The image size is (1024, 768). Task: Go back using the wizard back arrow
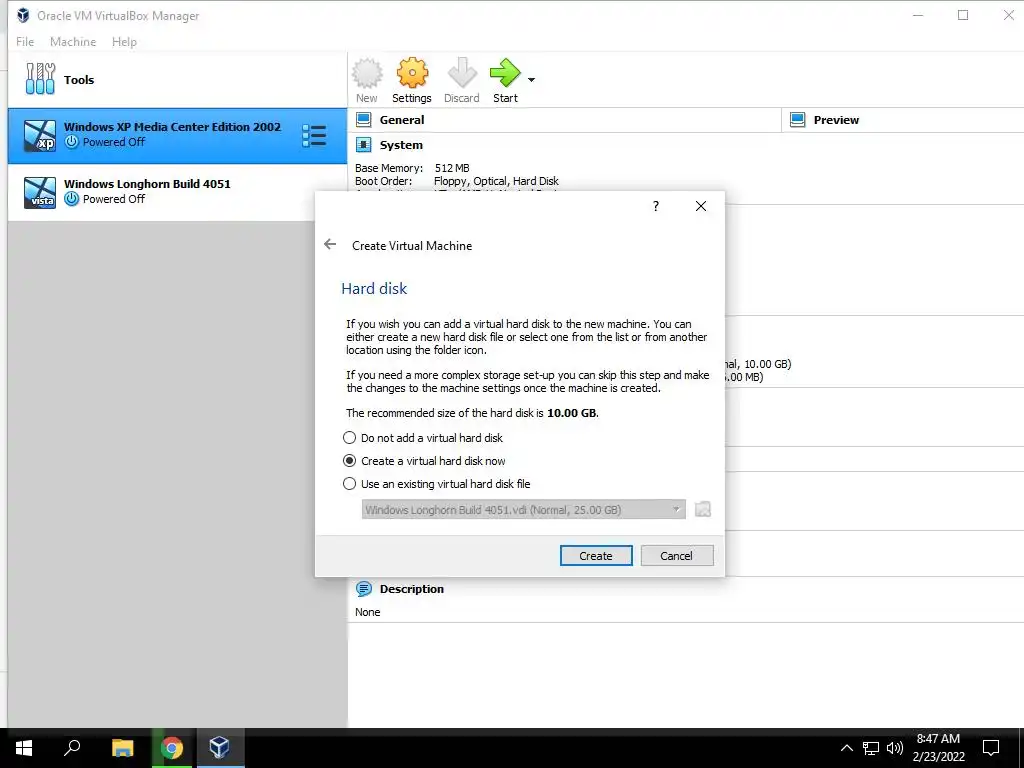330,244
